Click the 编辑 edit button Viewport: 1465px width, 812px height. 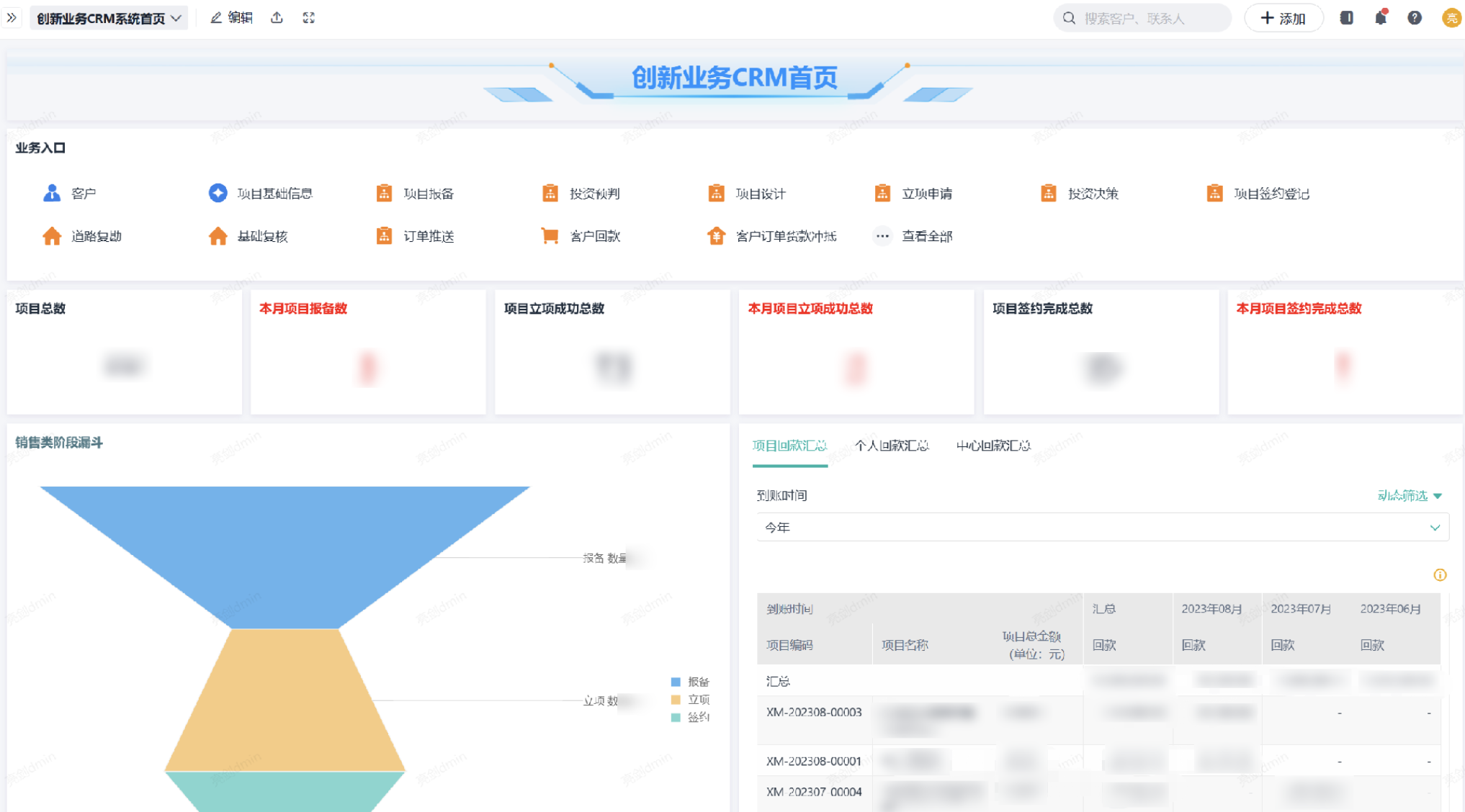coord(231,18)
